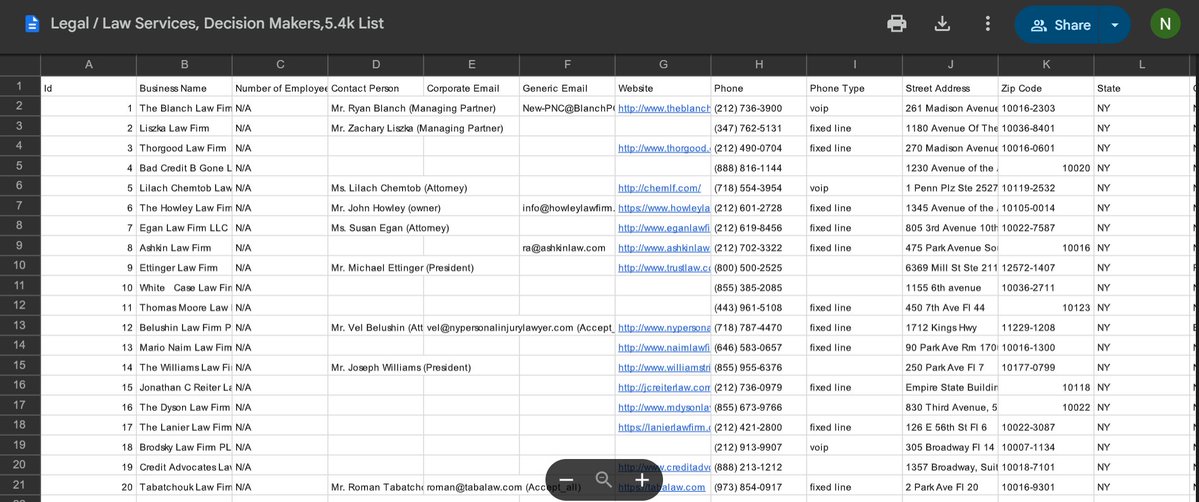Open the http://chemlf.com/ link
Screen dimensions: 1199x502
pyautogui.click(x=659, y=188)
